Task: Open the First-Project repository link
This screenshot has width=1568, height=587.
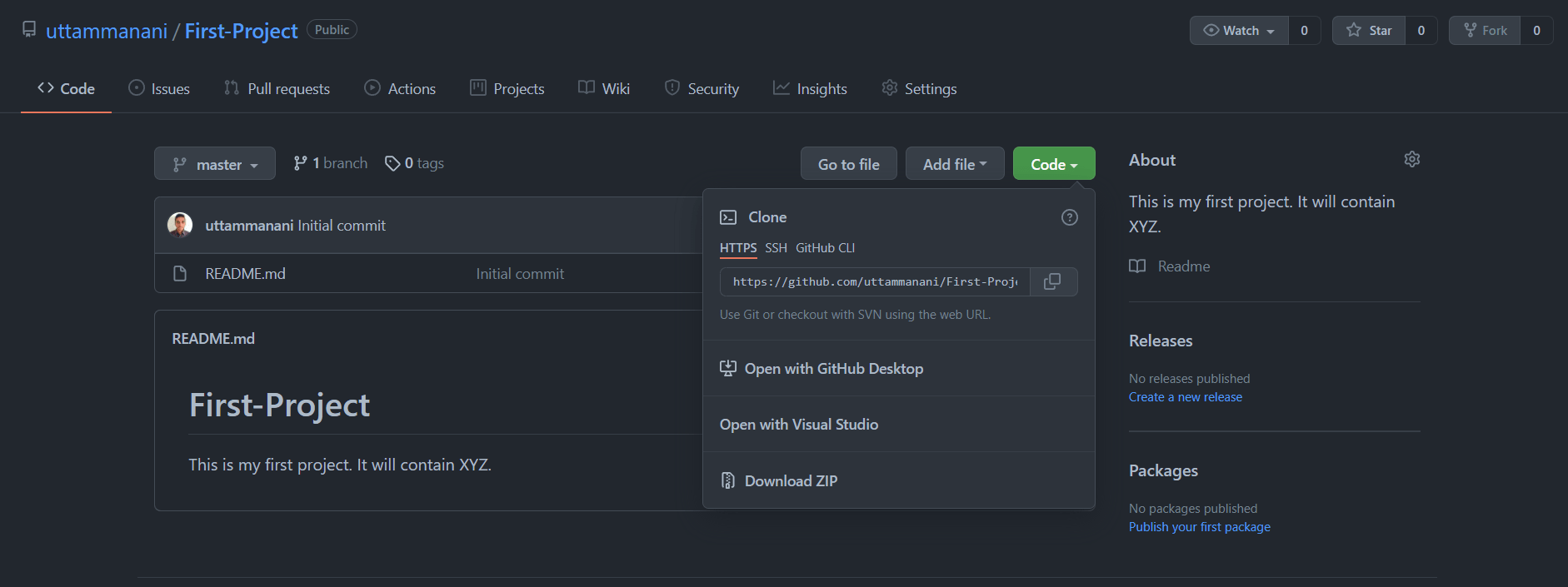Action: [241, 32]
